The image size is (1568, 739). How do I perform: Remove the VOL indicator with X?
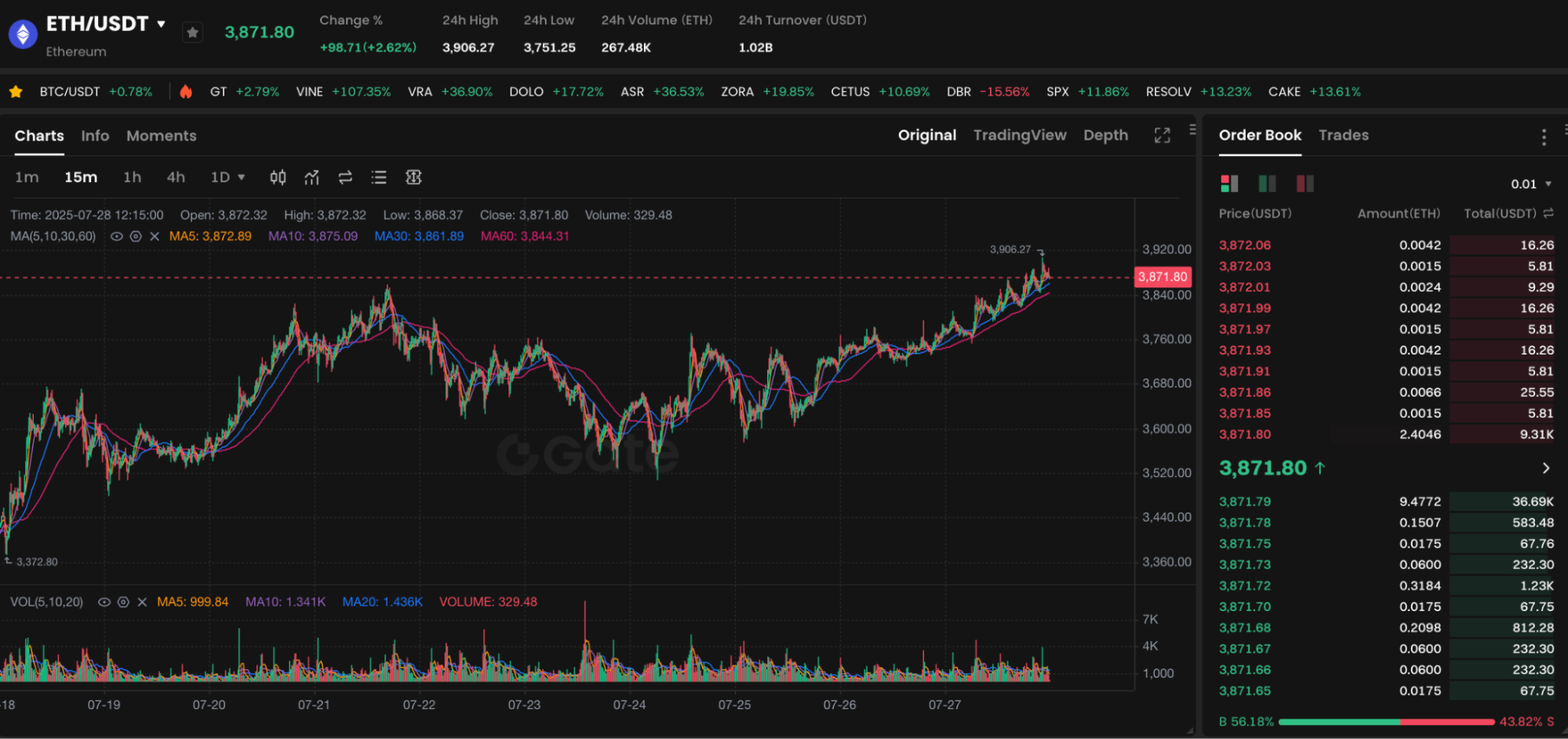point(142,602)
